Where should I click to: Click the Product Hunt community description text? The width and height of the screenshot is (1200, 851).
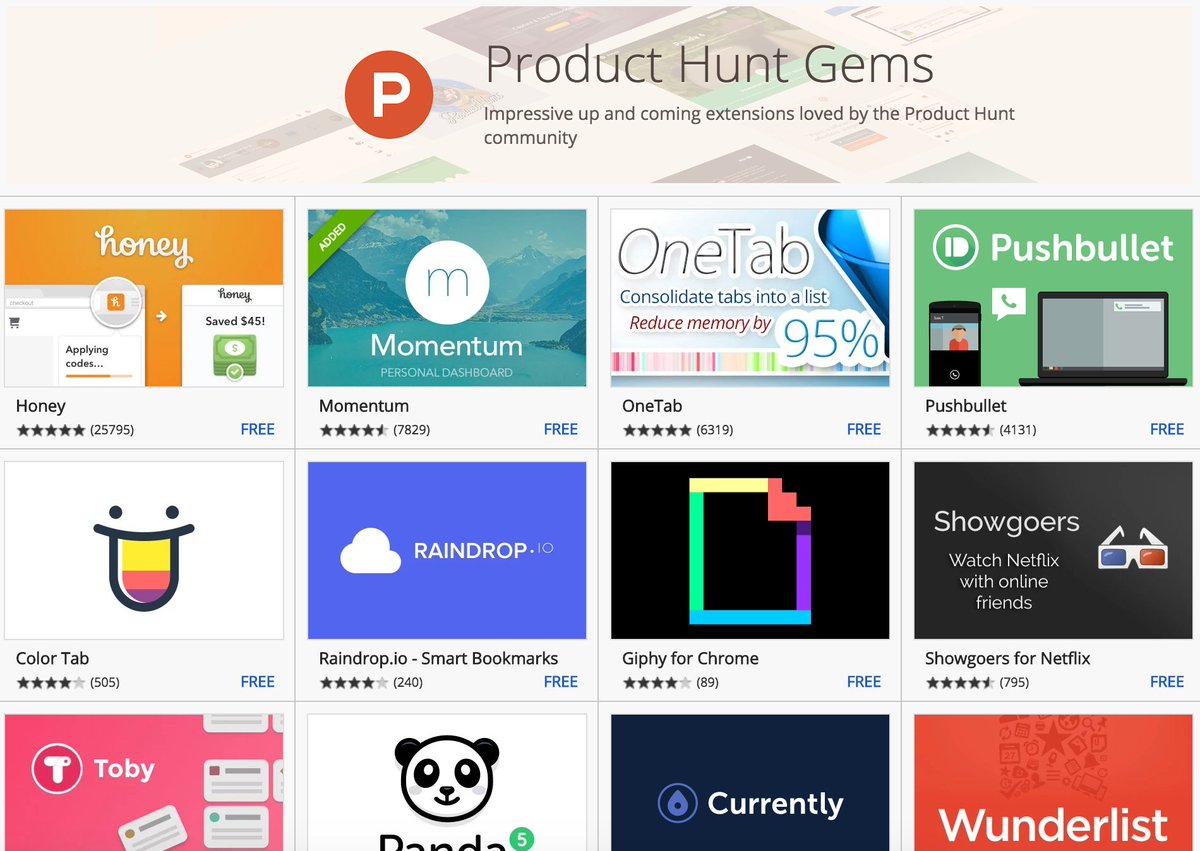pyautogui.click(x=749, y=125)
